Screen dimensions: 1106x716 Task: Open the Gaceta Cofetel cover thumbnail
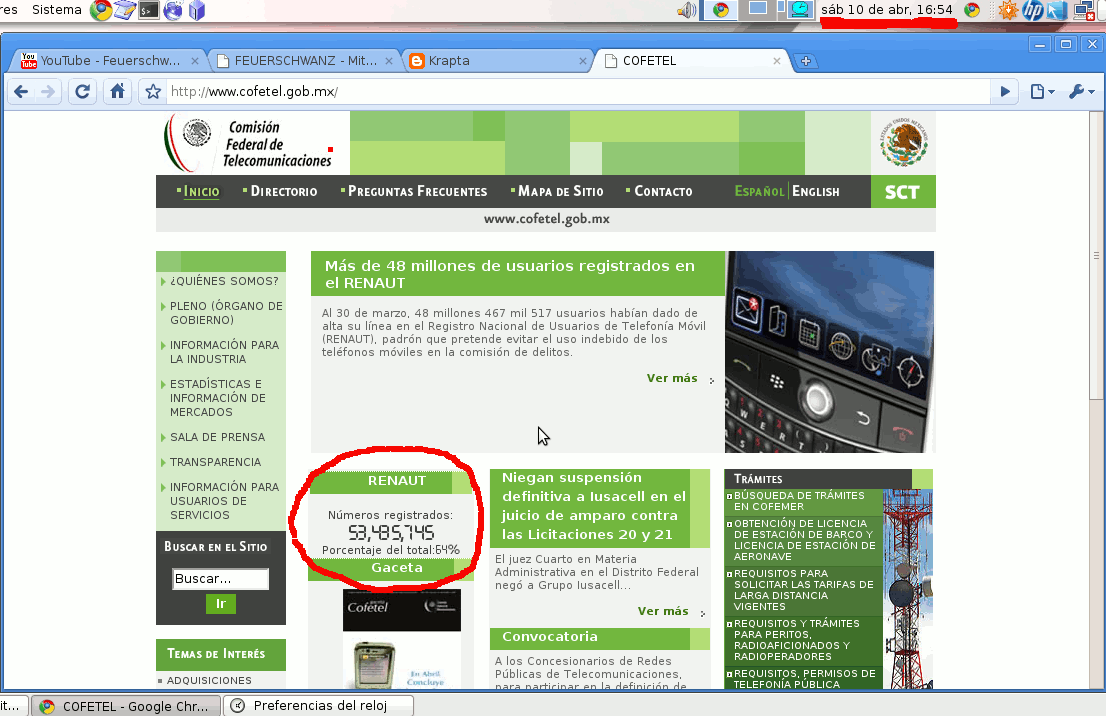pos(401,638)
